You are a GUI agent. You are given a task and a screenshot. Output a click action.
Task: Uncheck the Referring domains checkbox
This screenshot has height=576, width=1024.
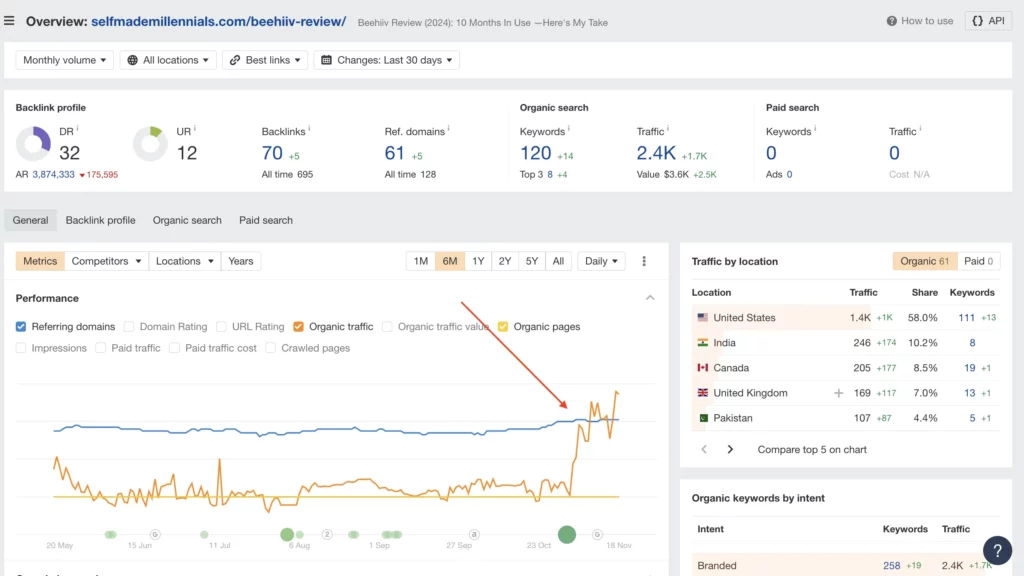point(22,327)
